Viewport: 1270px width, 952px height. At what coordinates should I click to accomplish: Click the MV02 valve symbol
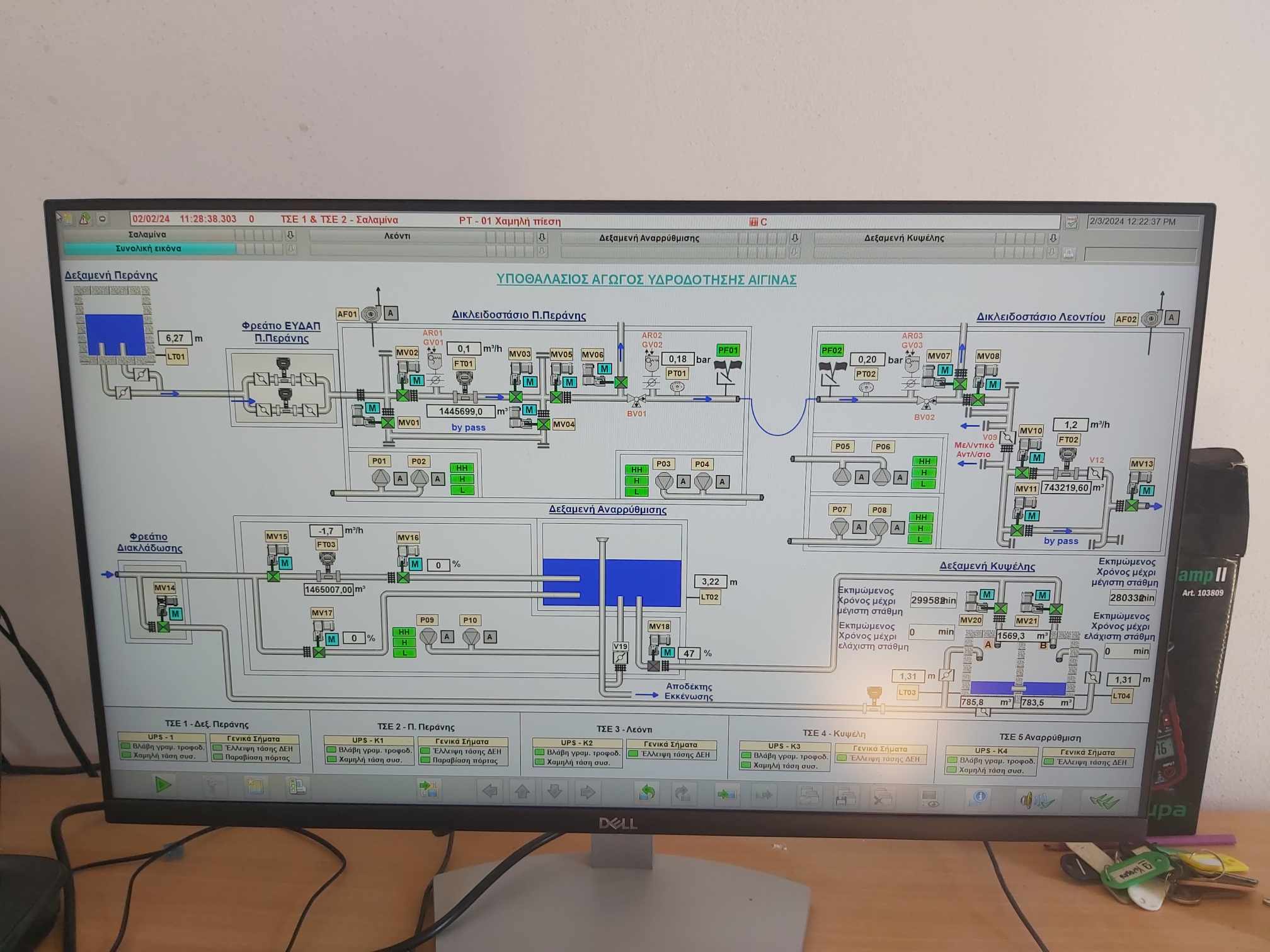(403, 395)
